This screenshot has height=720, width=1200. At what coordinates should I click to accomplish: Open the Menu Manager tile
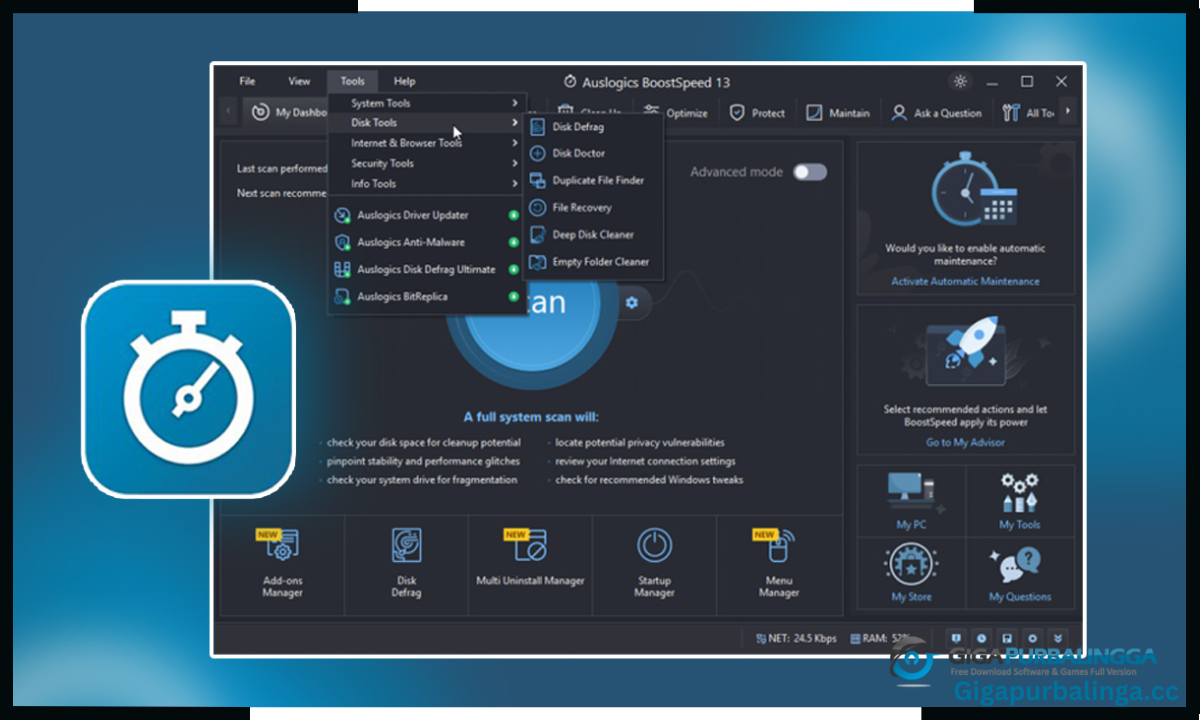(x=779, y=565)
